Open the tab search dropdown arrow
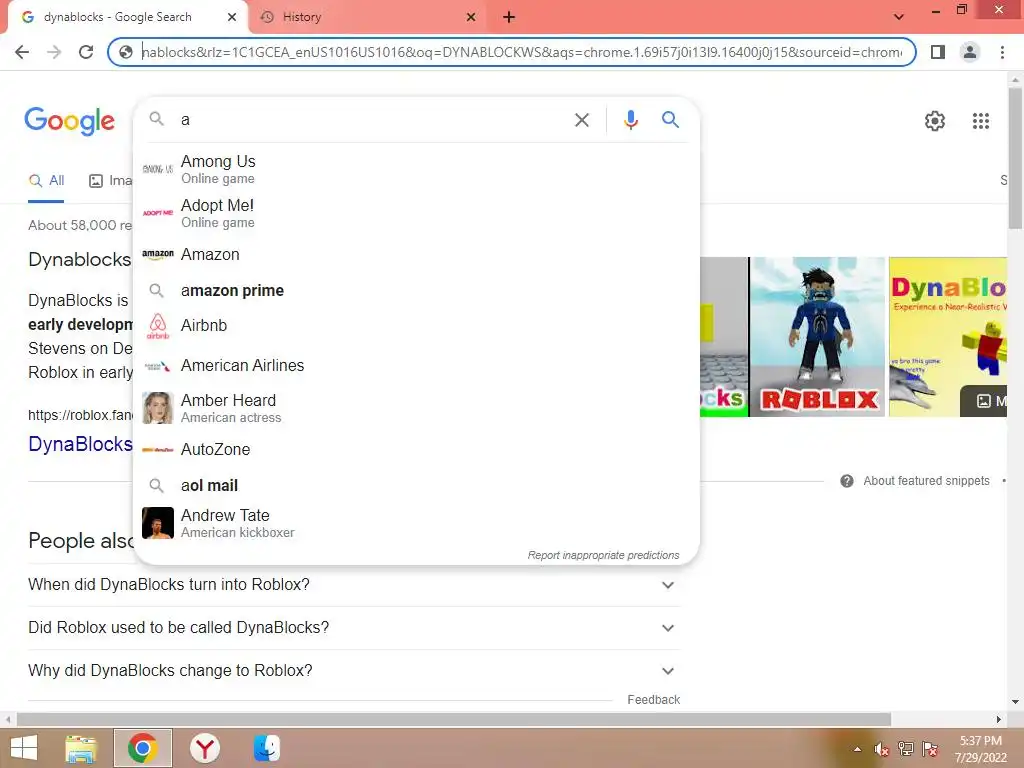 point(899,18)
